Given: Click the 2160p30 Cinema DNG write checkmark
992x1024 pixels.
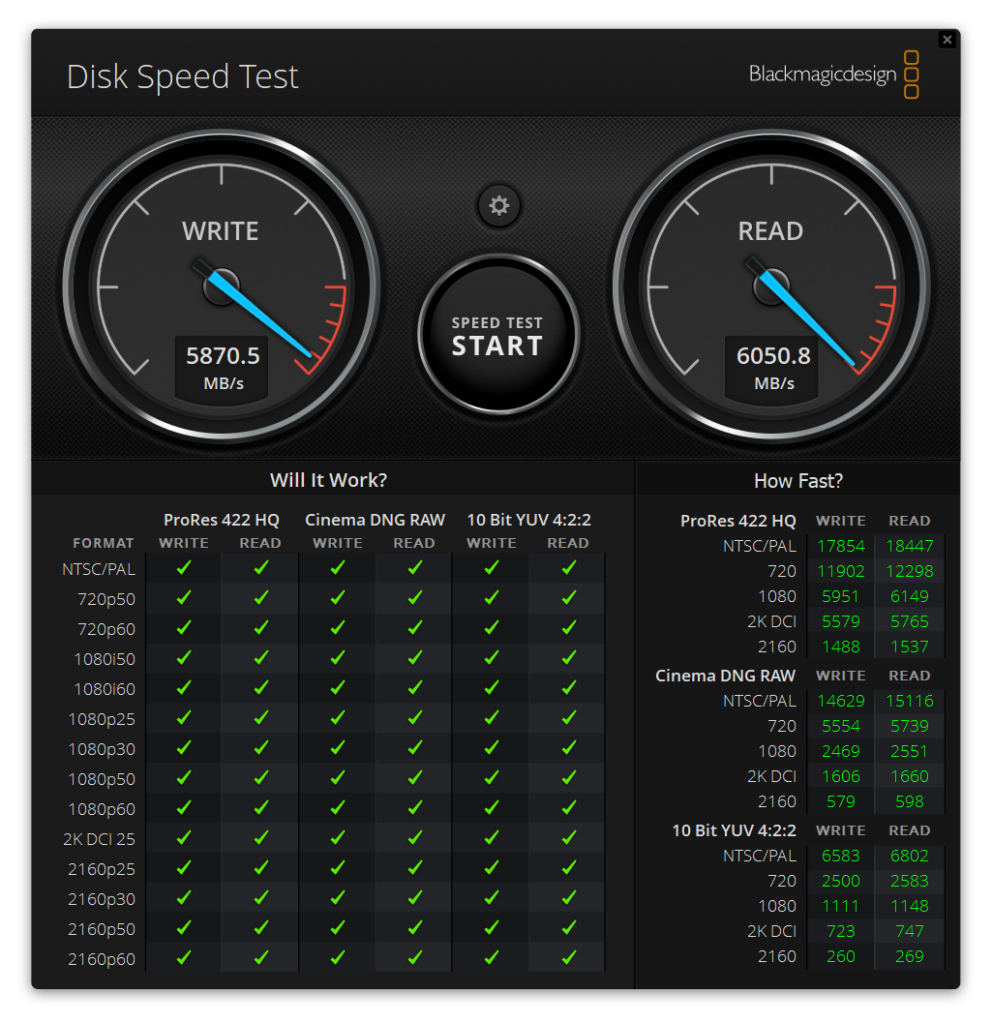Looking at the screenshot, I should coord(338,898).
